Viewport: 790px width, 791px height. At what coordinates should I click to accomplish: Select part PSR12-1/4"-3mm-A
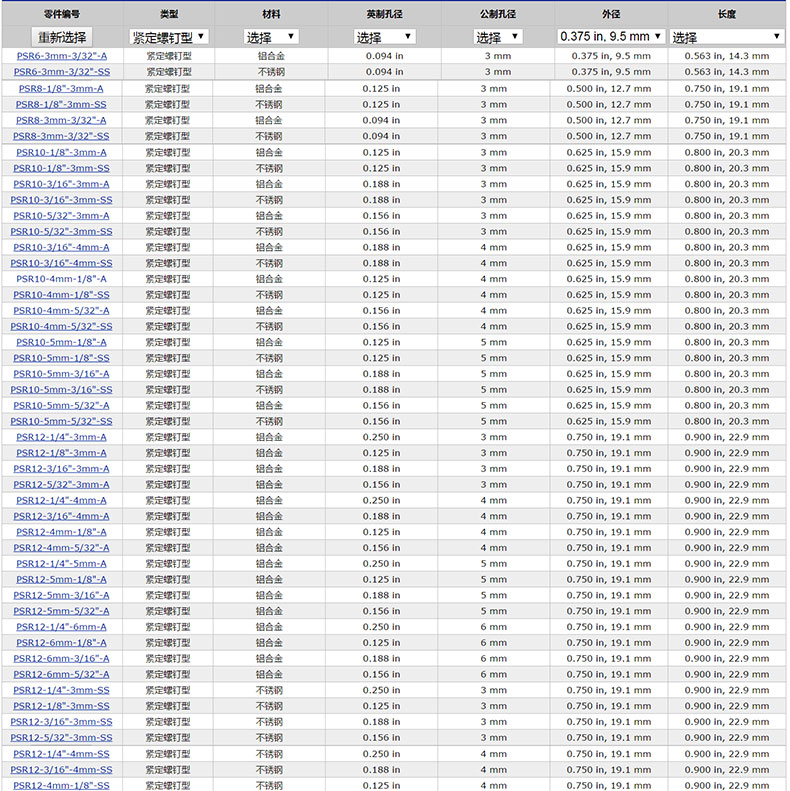[62, 437]
